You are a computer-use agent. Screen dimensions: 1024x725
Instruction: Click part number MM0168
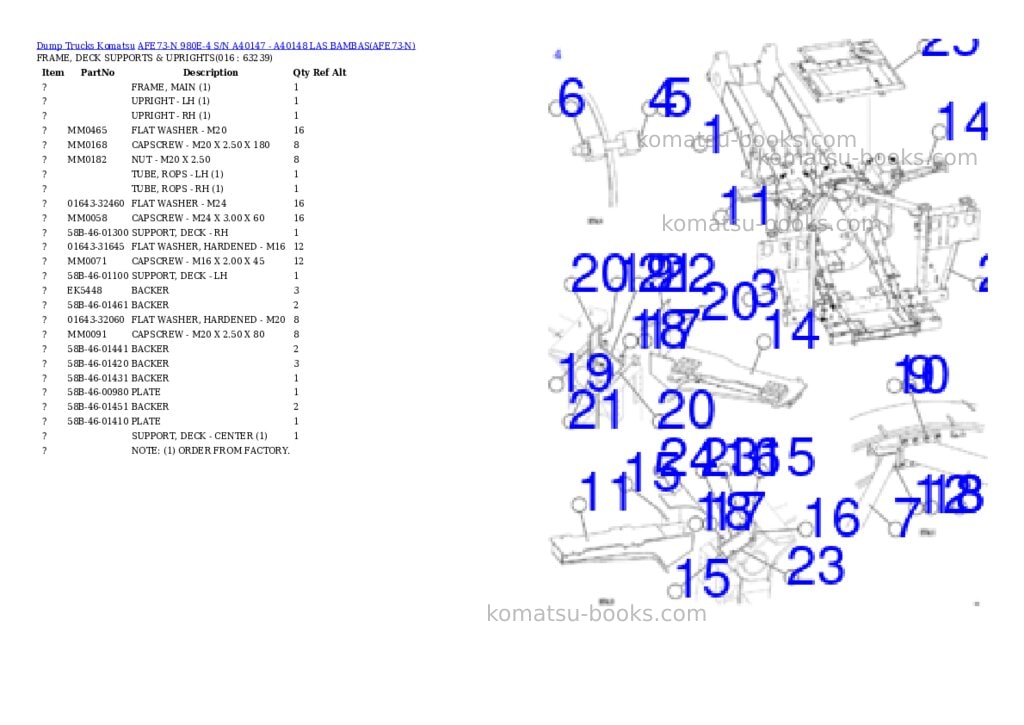click(87, 145)
